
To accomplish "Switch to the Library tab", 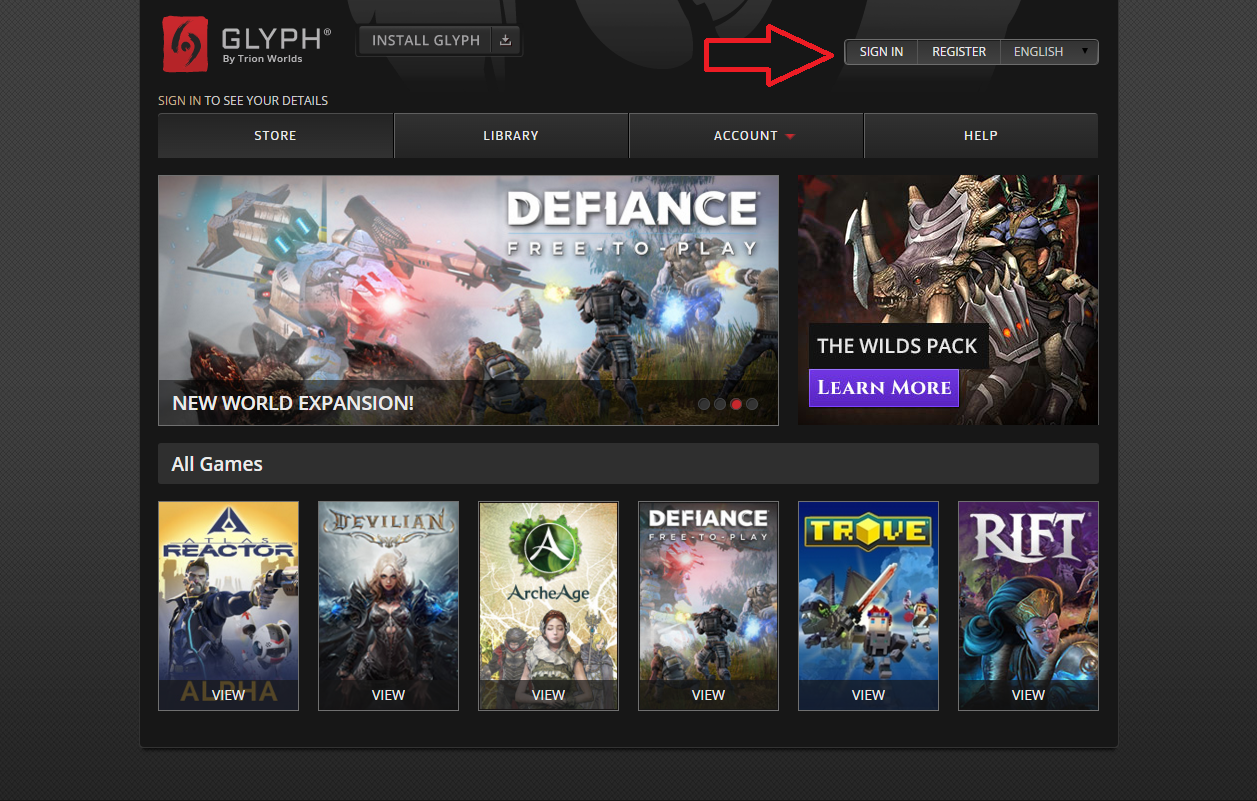I will (x=511, y=136).
